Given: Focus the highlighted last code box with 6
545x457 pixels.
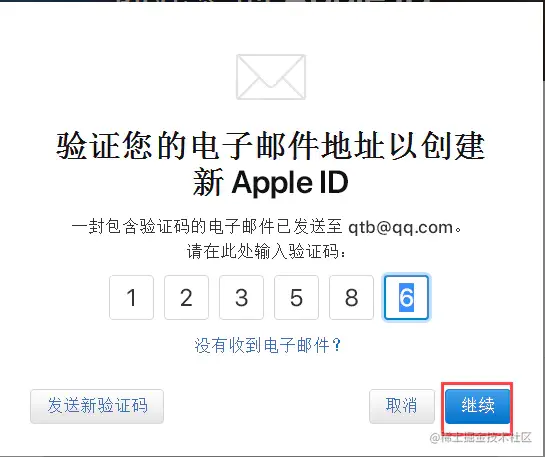Looking at the screenshot, I should click(406, 297).
